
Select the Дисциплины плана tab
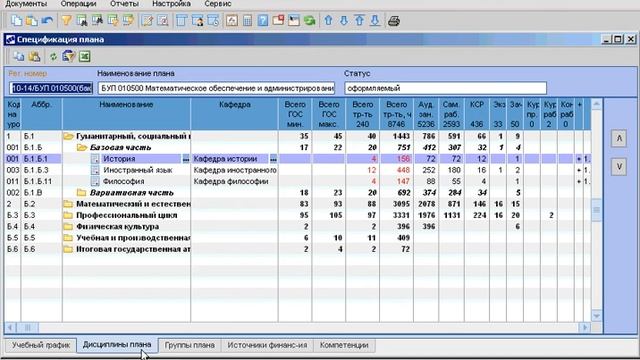pos(117,345)
